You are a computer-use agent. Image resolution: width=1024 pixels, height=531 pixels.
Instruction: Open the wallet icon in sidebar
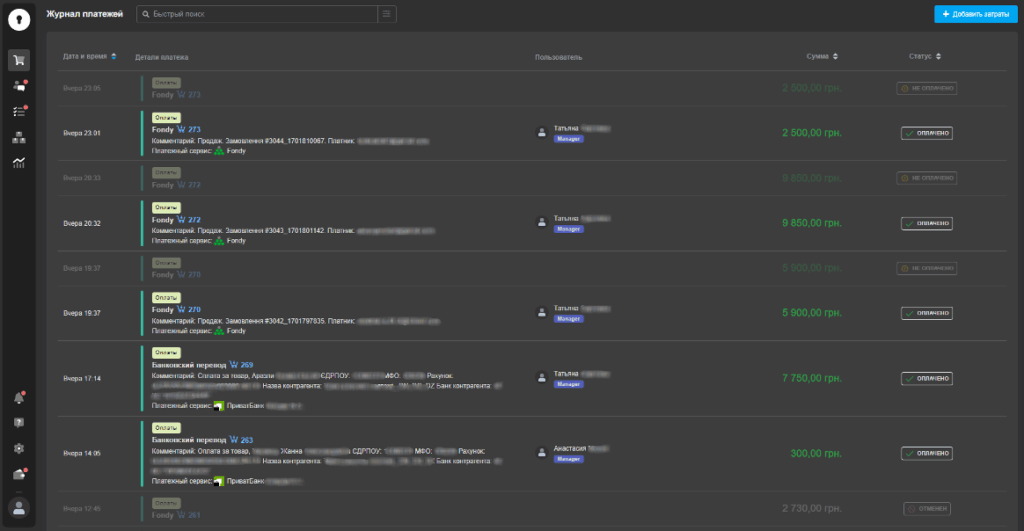pos(18,474)
